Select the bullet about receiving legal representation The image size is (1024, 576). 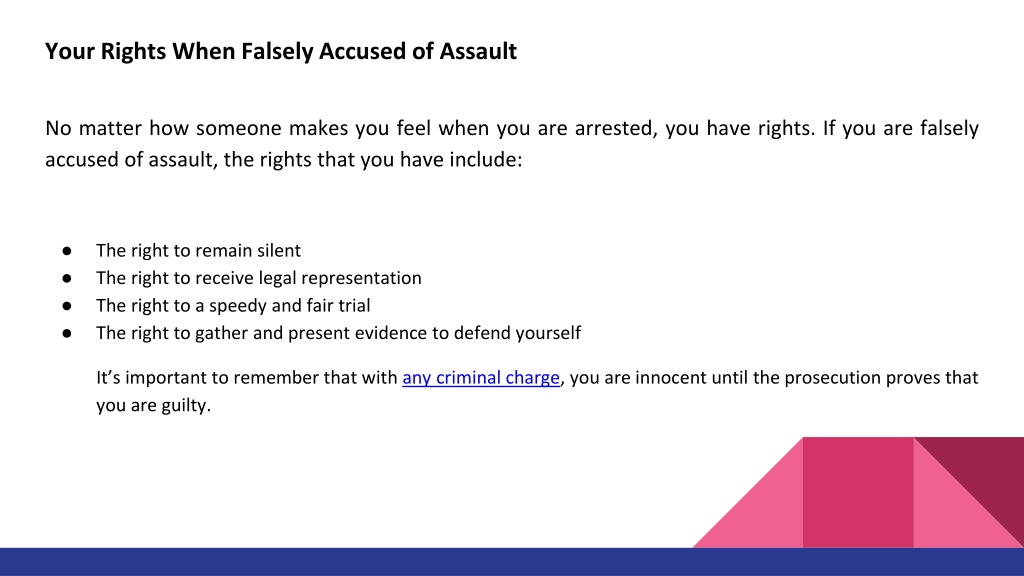point(259,278)
